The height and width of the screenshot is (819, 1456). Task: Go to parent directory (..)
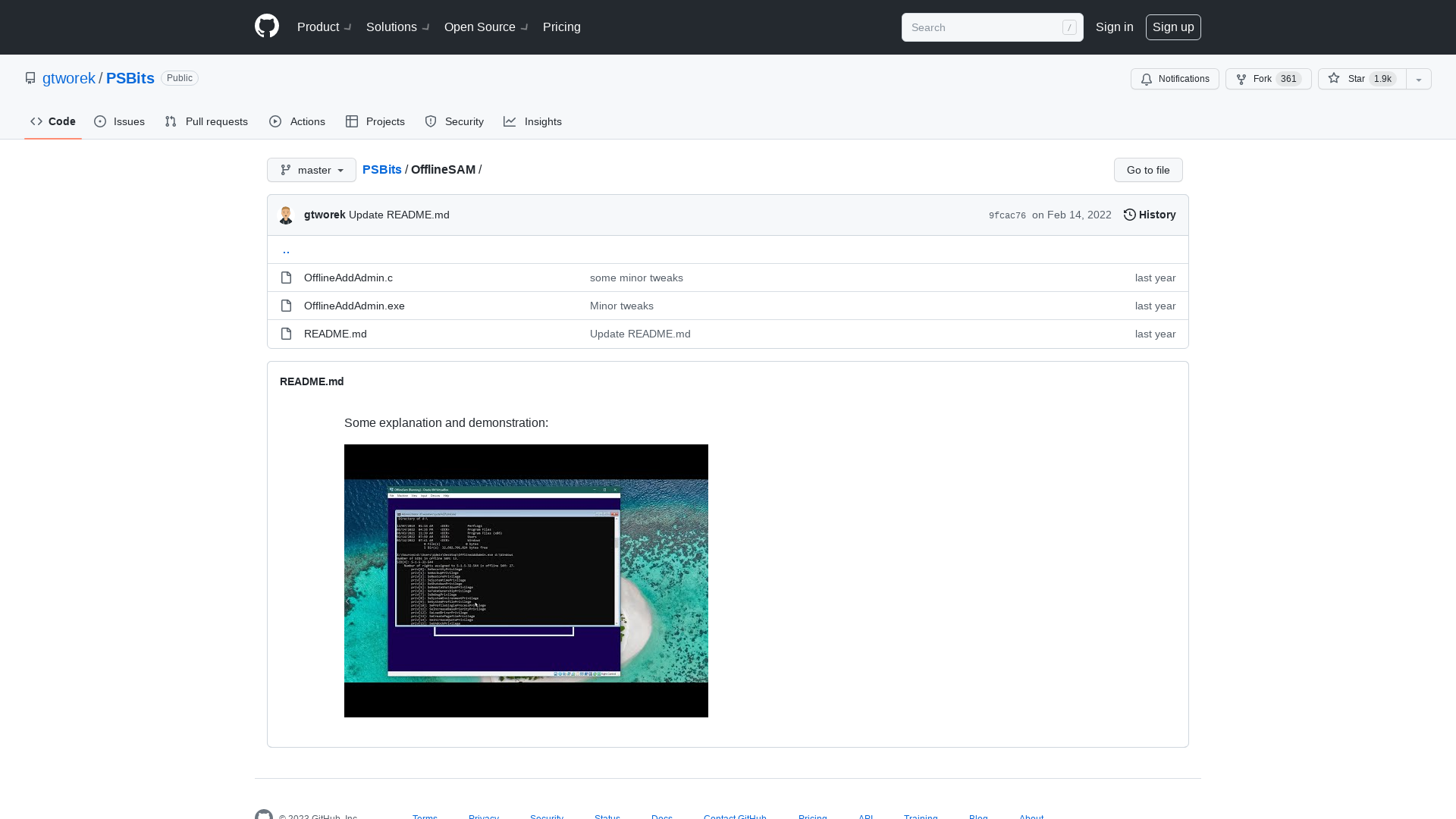click(x=286, y=249)
